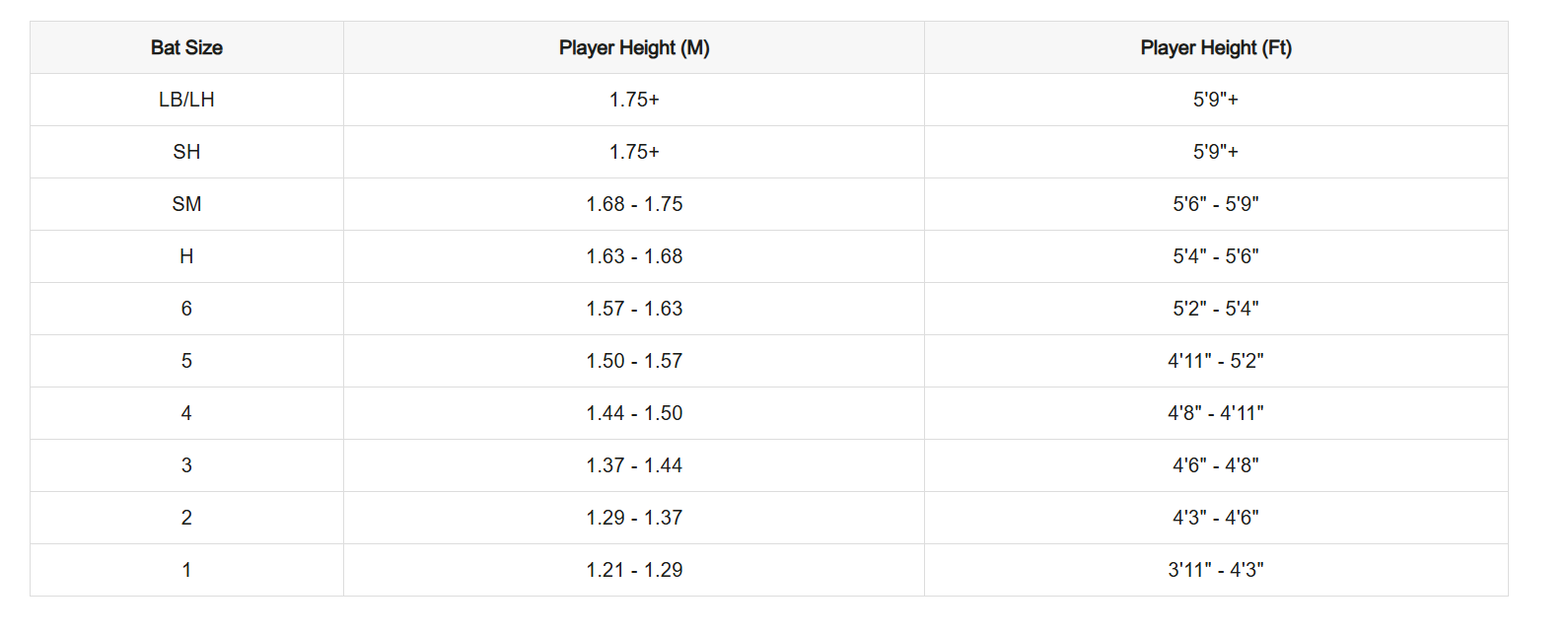Viewport: 1568px width, 635px height.
Task: Click the 5'6" - 5'9" feet cell
Action: 1216,204
